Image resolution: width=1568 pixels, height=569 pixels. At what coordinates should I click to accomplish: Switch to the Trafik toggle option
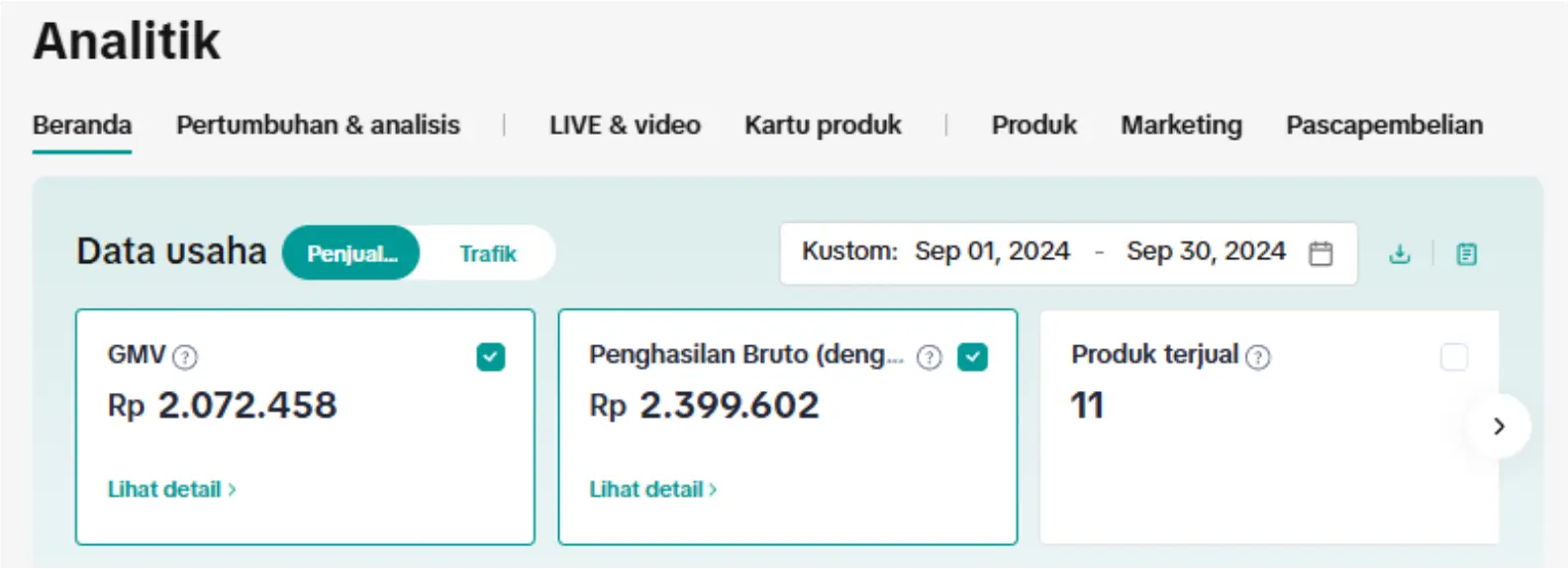point(487,253)
